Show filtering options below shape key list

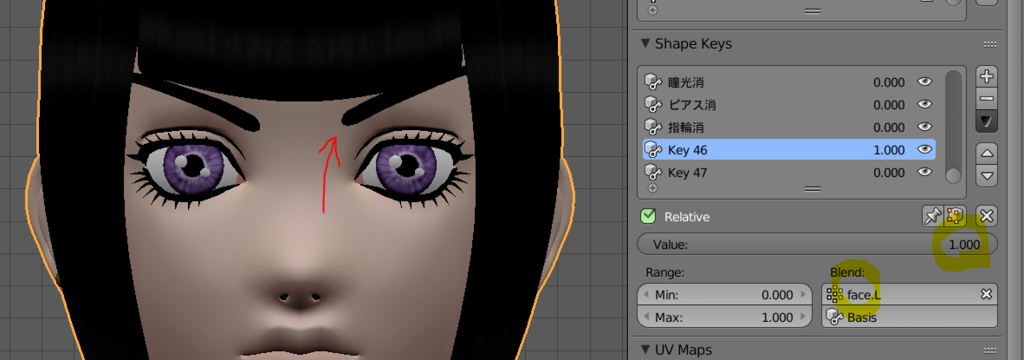click(x=652, y=188)
